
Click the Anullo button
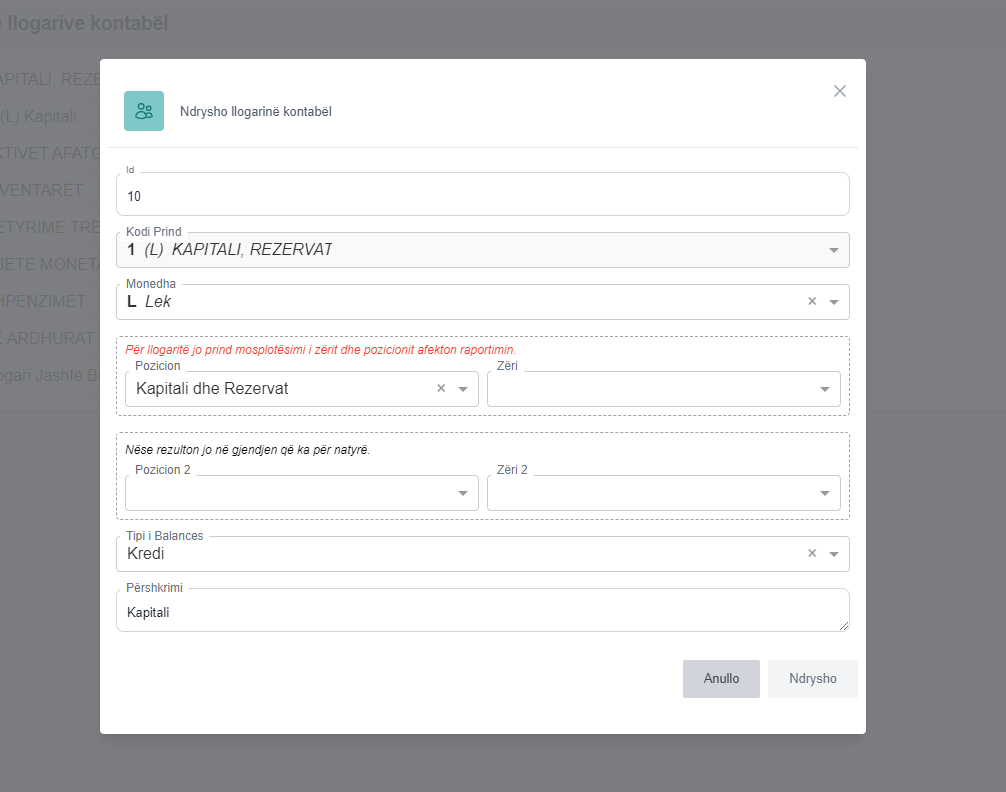tap(721, 678)
